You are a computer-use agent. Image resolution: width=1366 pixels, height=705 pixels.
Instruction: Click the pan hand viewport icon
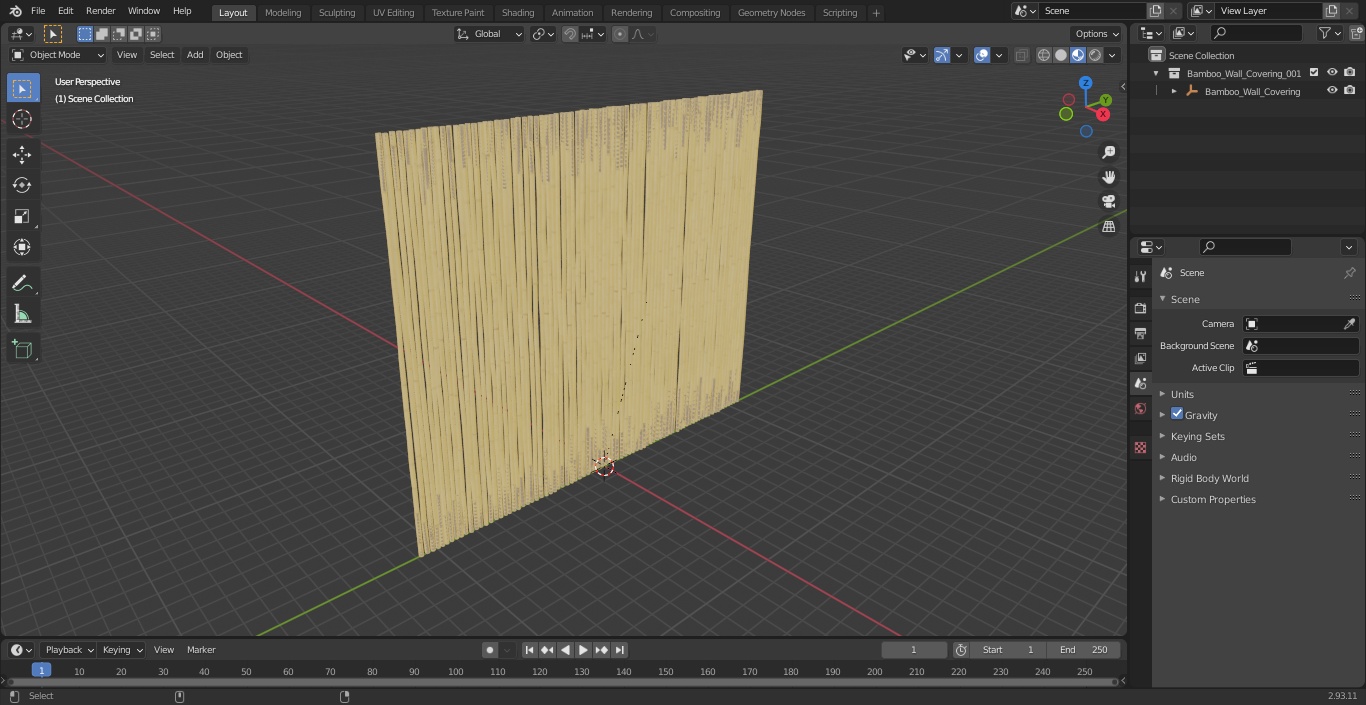1108,177
